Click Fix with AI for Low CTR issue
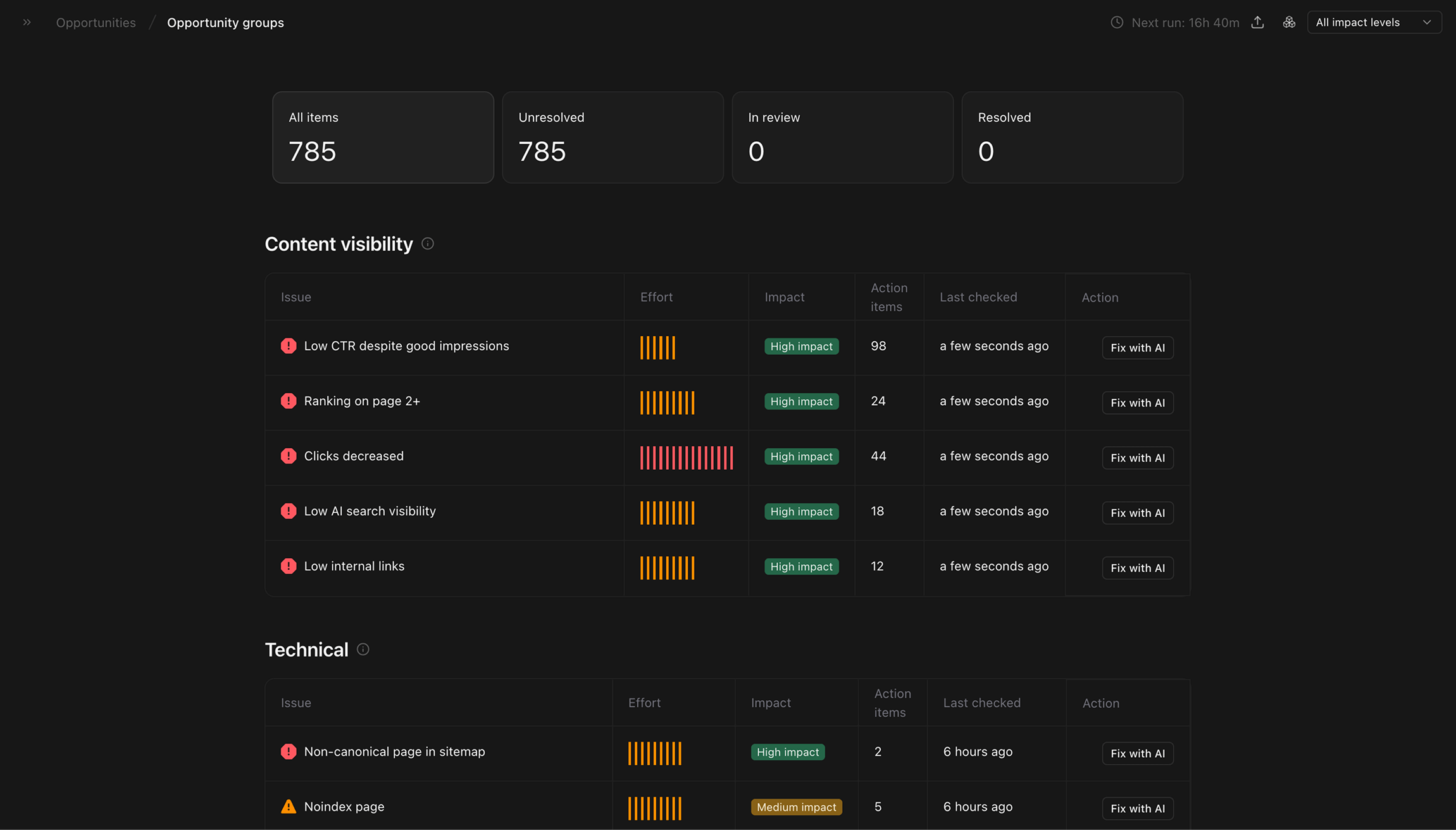The image size is (1456, 830). tap(1137, 348)
